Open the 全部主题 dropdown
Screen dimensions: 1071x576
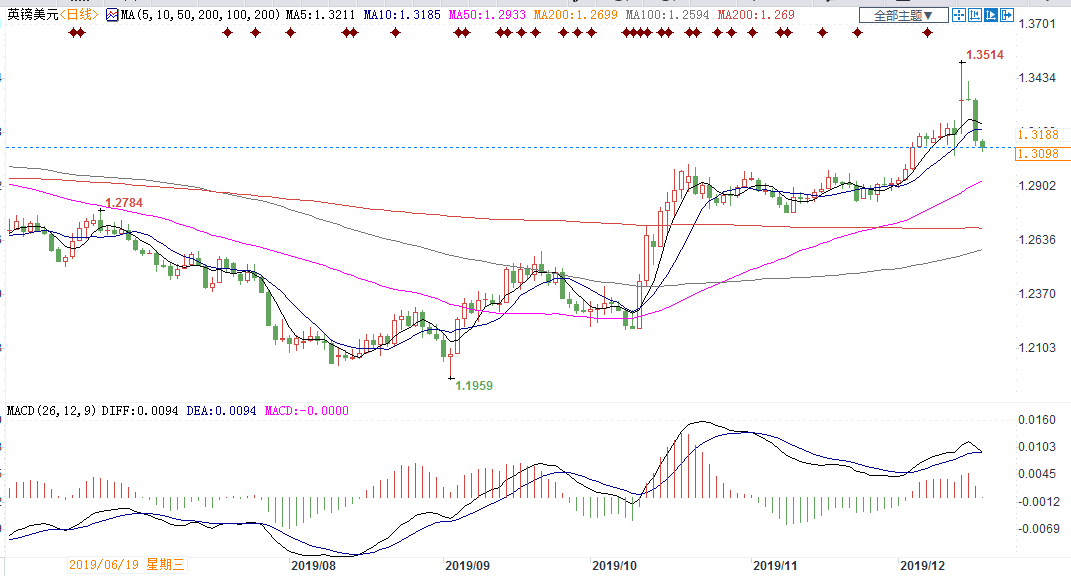[904, 15]
